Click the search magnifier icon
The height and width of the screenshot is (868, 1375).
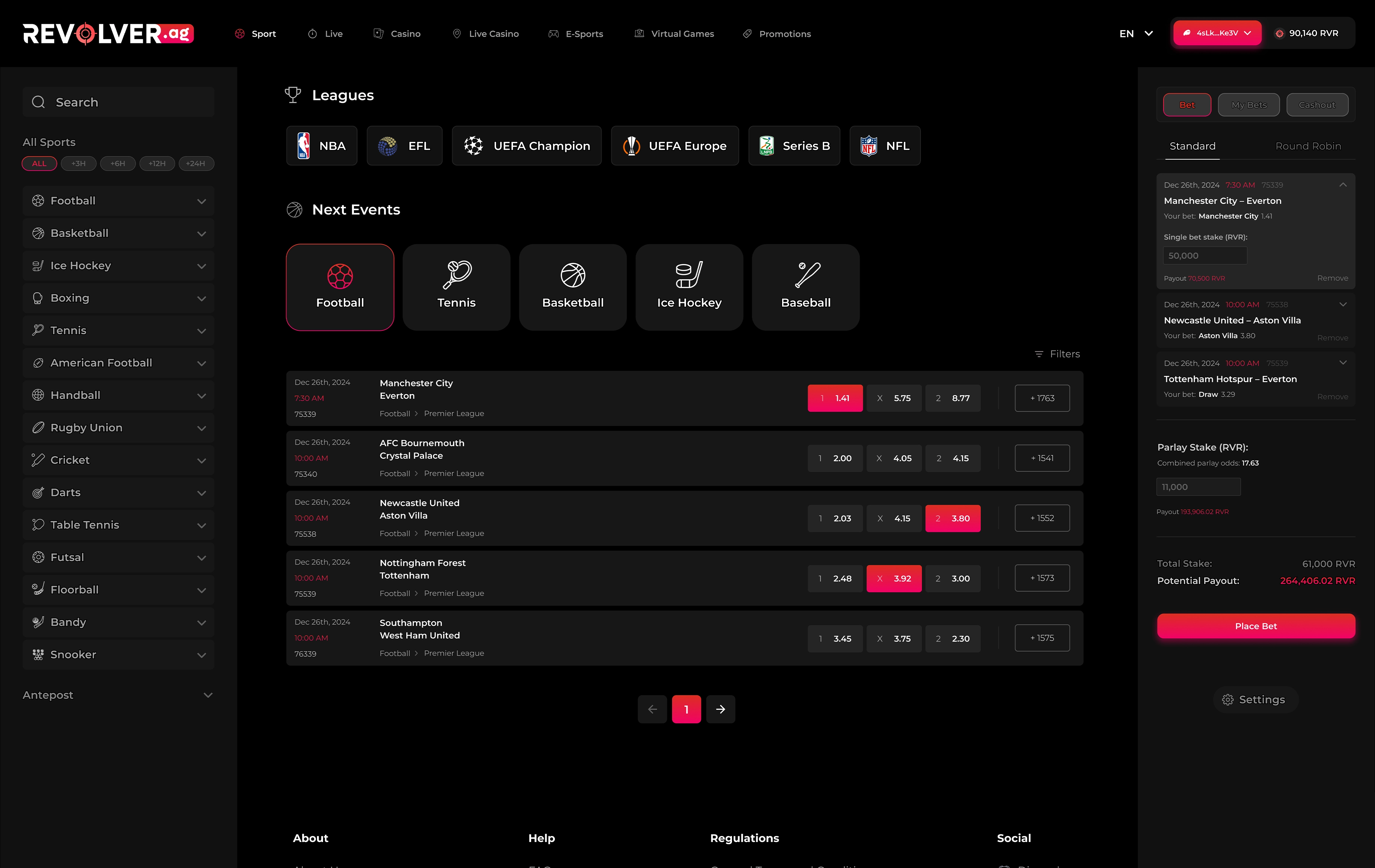pyautogui.click(x=38, y=102)
